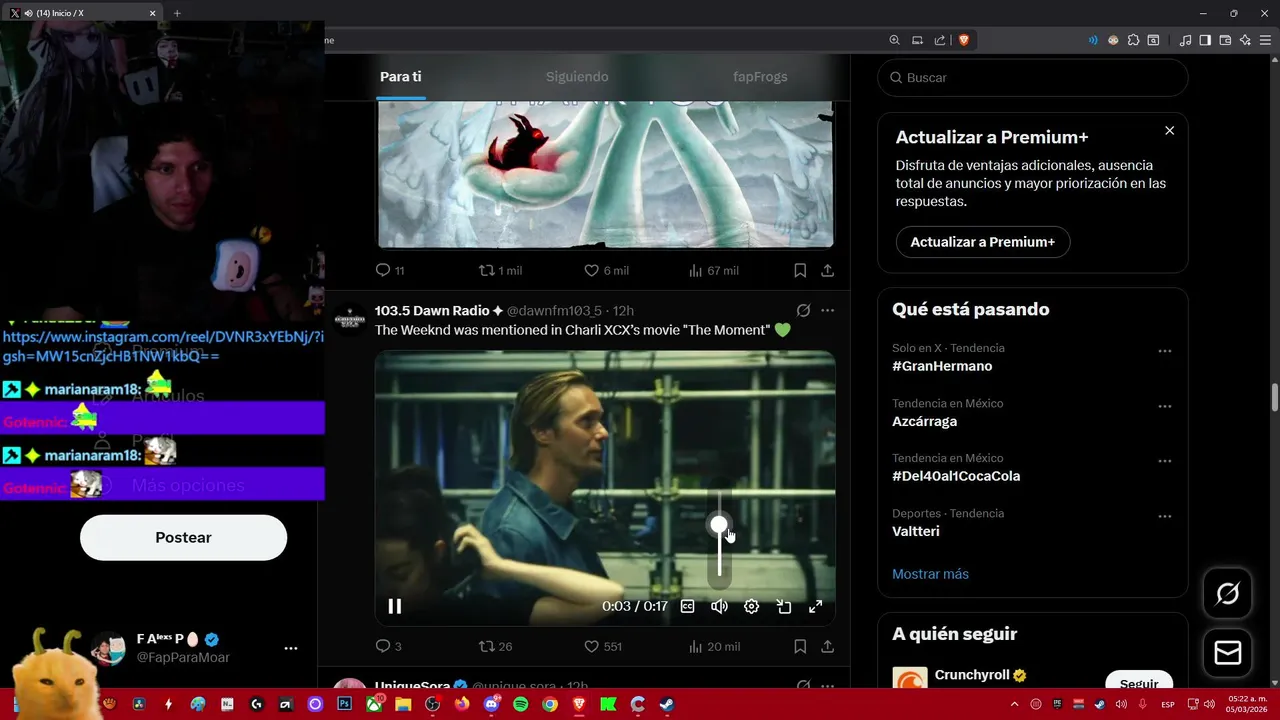Open the #GranHermano trend
This screenshot has height=720, width=1280.
pyautogui.click(x=943, y=366)
